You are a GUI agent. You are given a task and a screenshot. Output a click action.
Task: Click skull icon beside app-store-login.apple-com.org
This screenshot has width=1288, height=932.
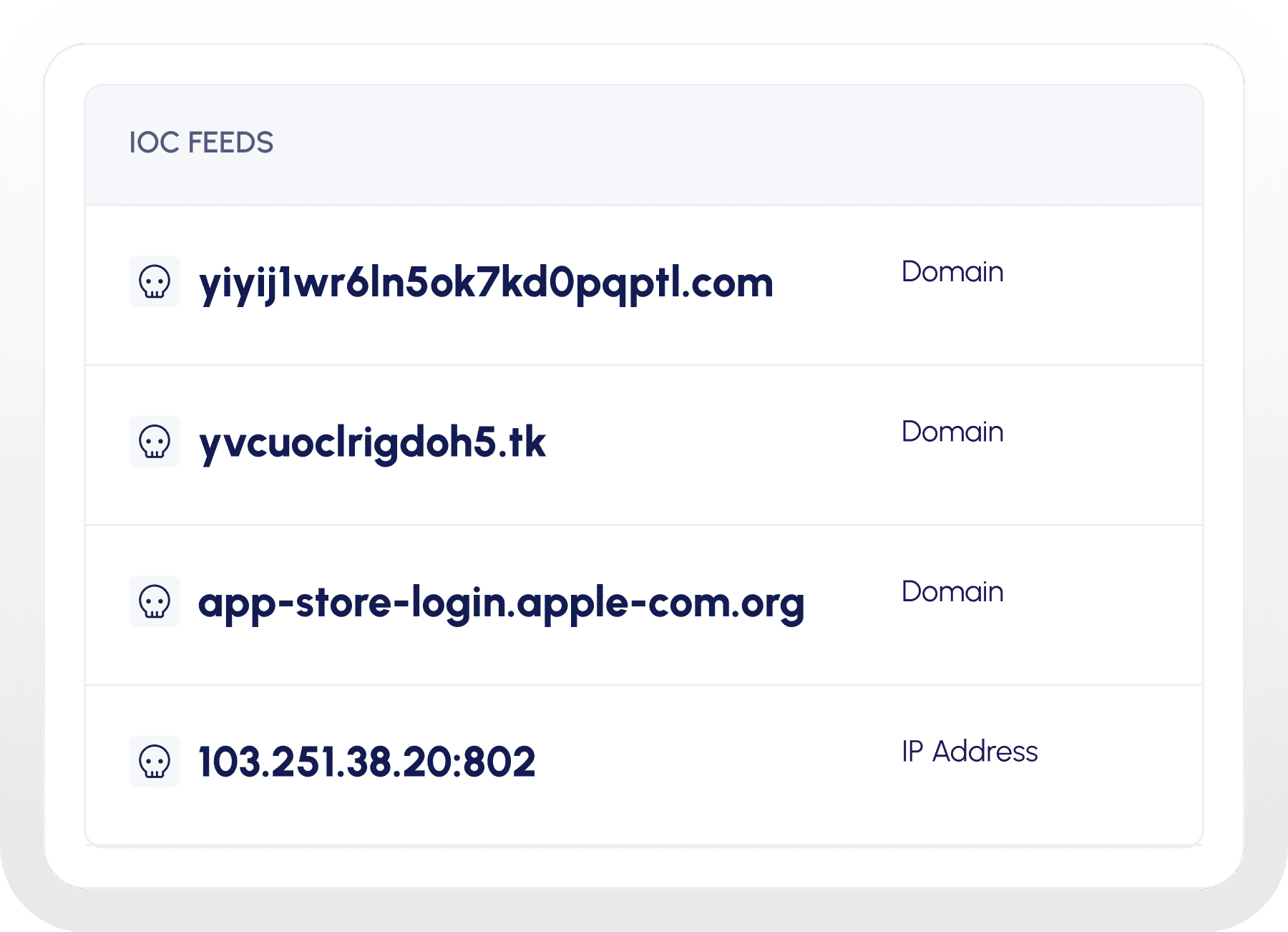pyautogui.click(x=155, y=601)
